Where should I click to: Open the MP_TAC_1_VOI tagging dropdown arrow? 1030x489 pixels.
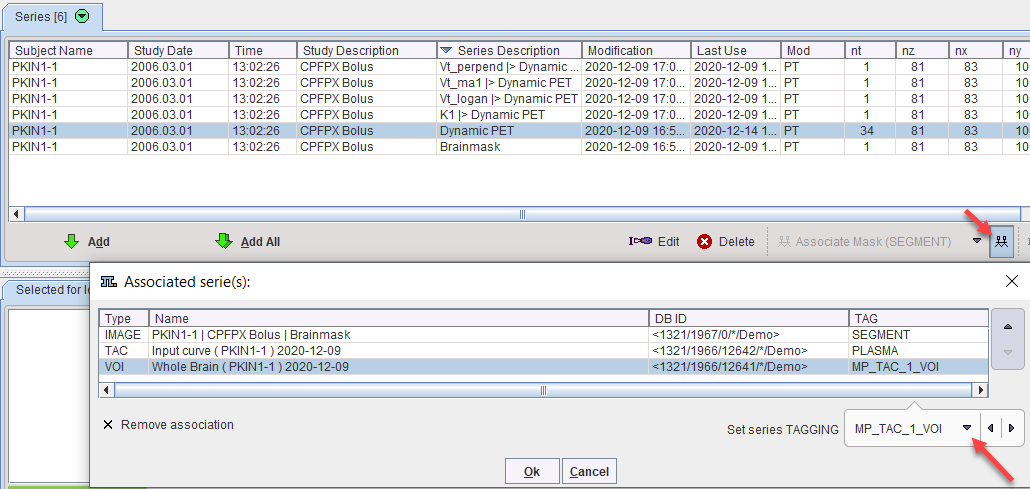[967, 428]
